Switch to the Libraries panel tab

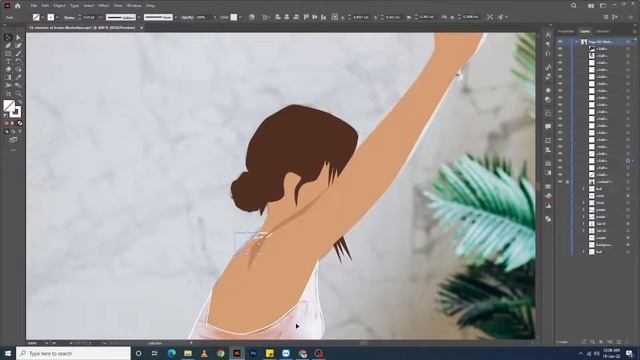point(602,31)
